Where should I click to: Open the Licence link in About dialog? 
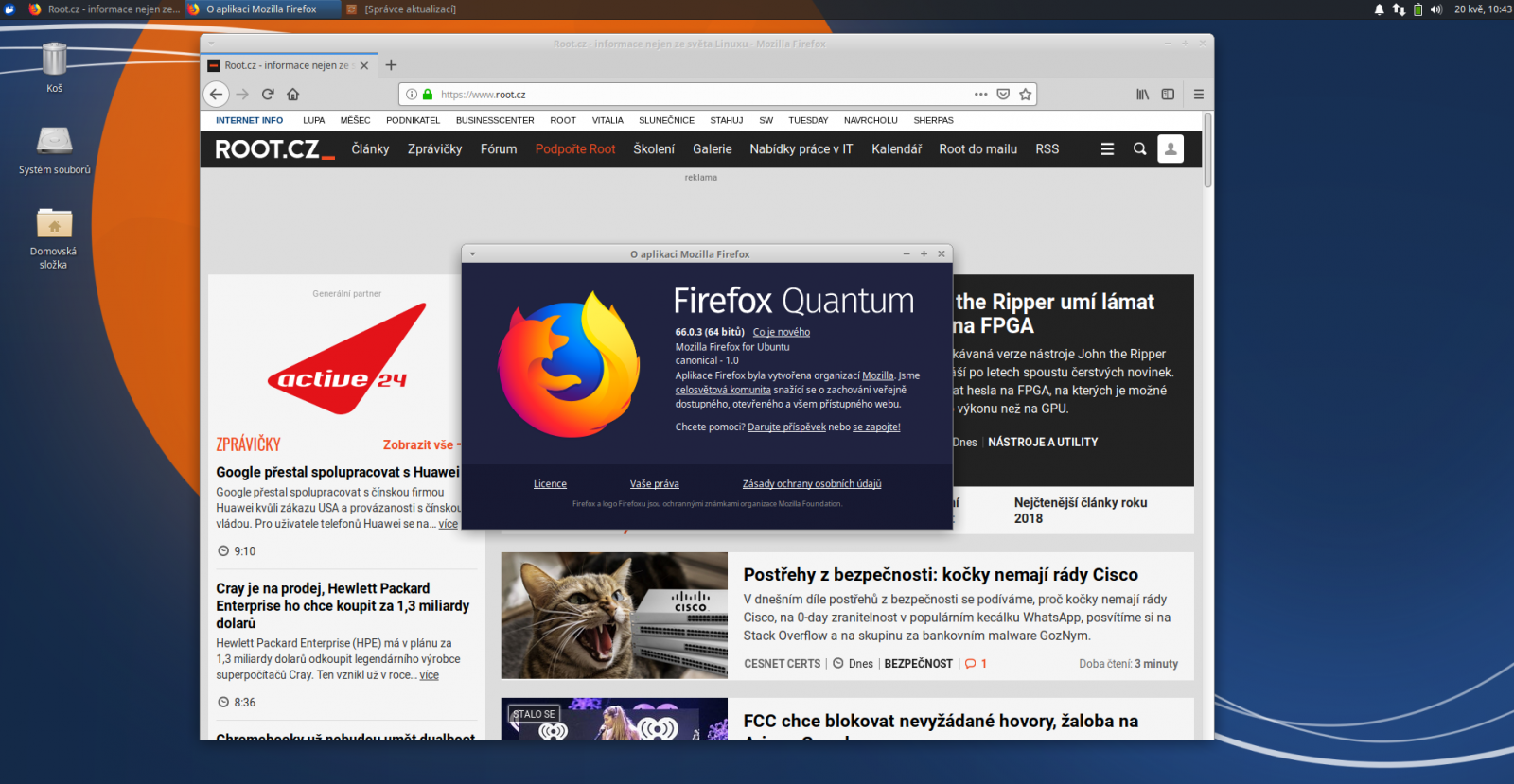(x=550, y=483)
